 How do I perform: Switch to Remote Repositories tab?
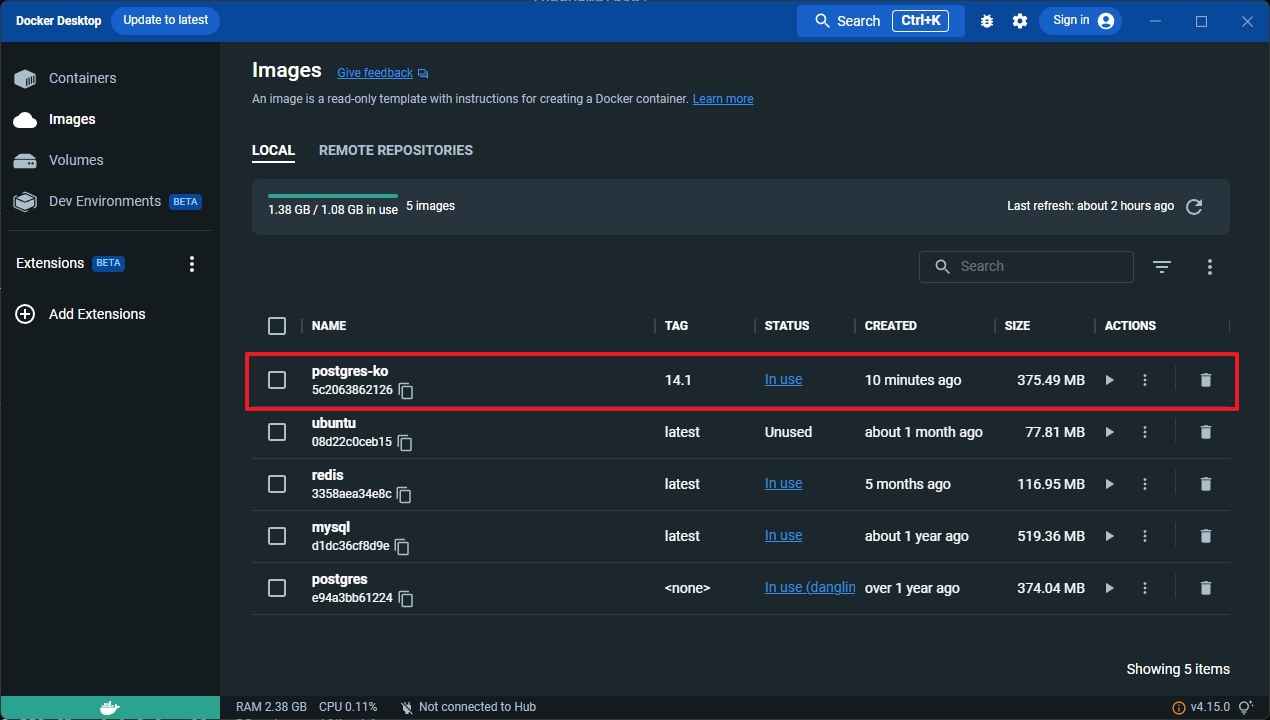396,151
